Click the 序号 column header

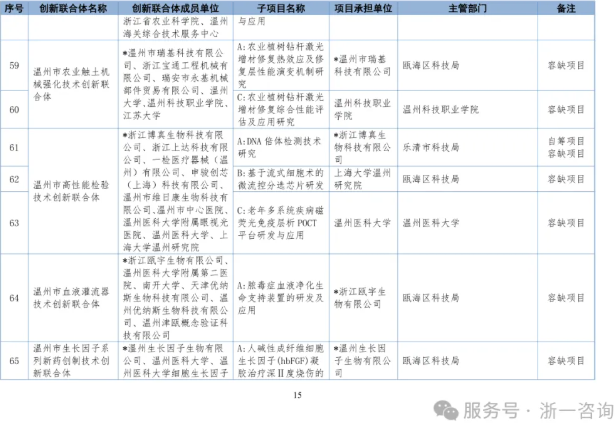(x=14, y=6)
